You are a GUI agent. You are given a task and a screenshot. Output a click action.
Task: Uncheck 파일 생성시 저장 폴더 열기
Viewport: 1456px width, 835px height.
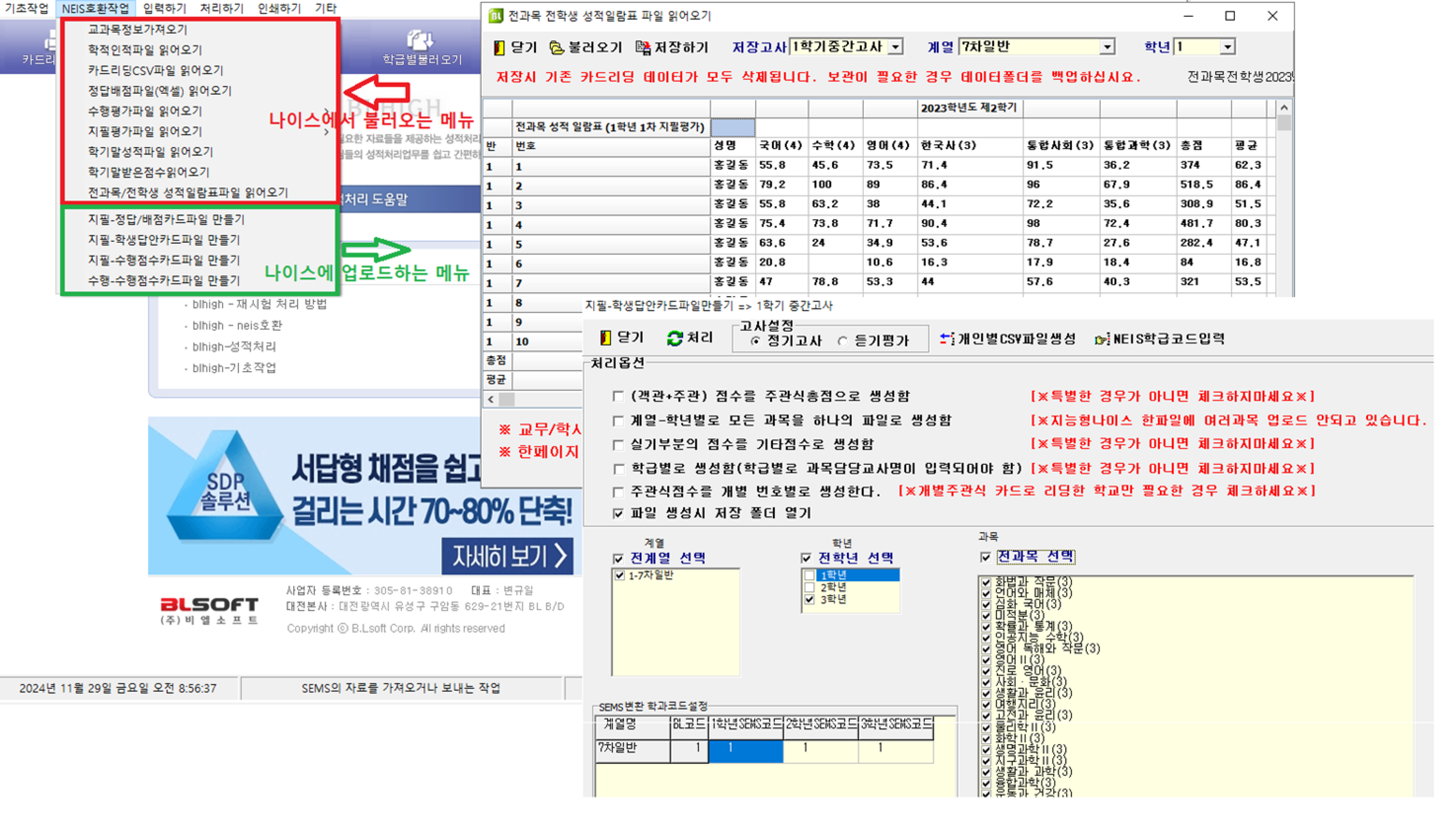coord(618,514)
